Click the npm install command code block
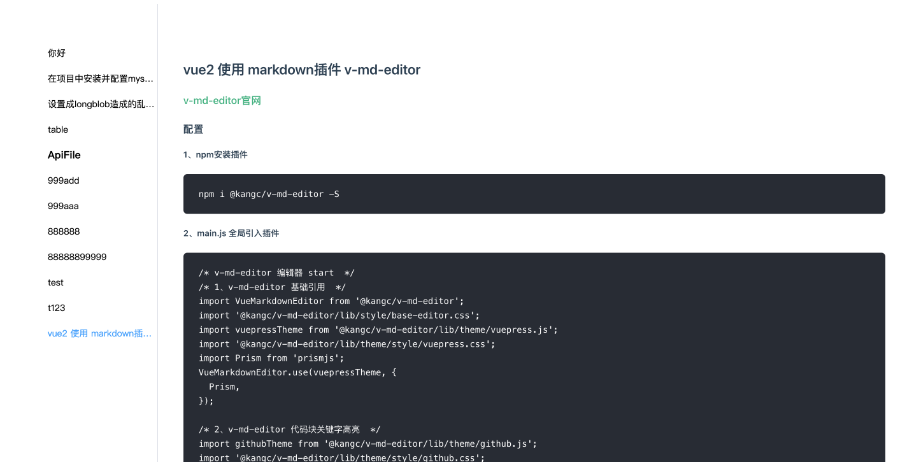Image resolution: width=916 pixels, height=476 pixels. [x=534, y=194]
